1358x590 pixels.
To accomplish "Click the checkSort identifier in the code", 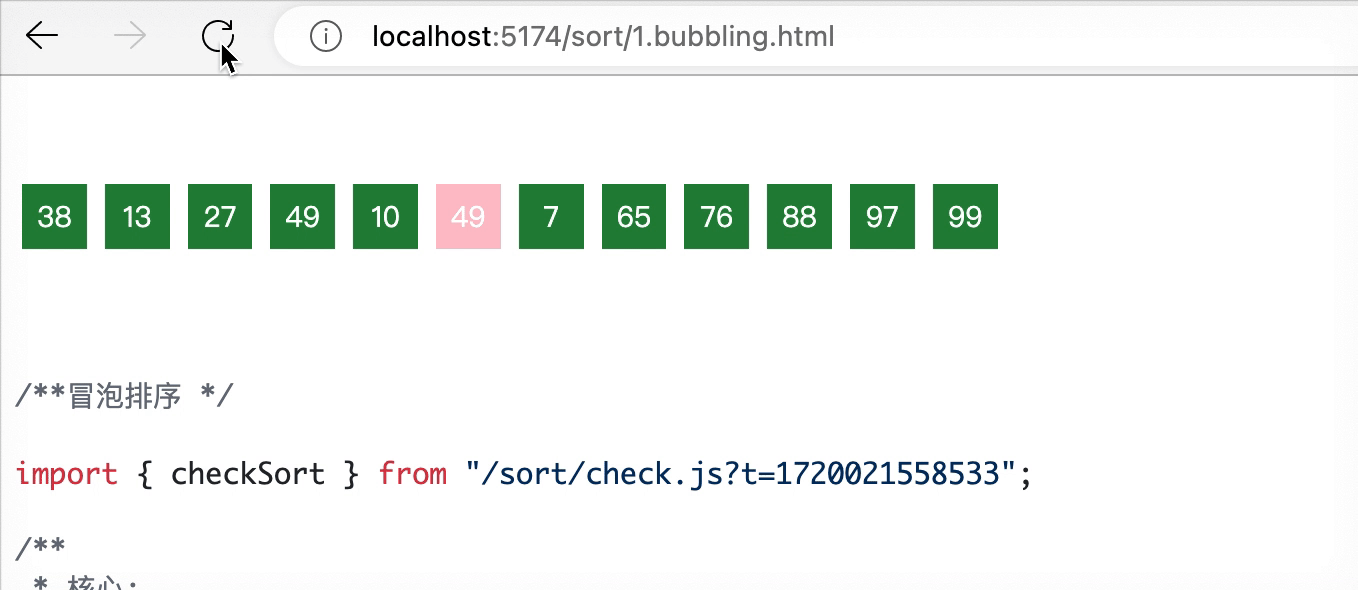I will [x=248, y=472].
